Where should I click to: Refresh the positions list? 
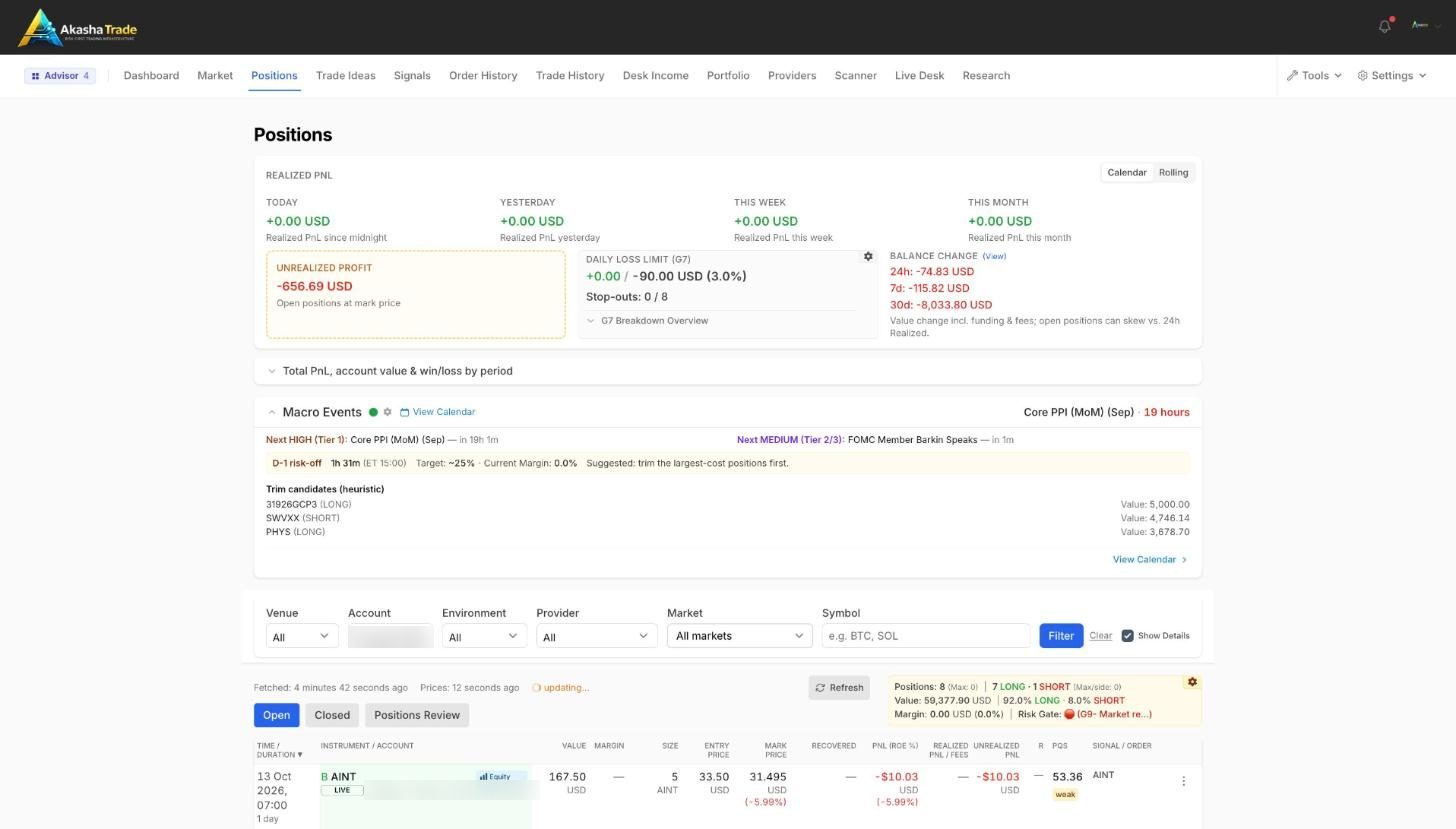[x=839, y=688]
